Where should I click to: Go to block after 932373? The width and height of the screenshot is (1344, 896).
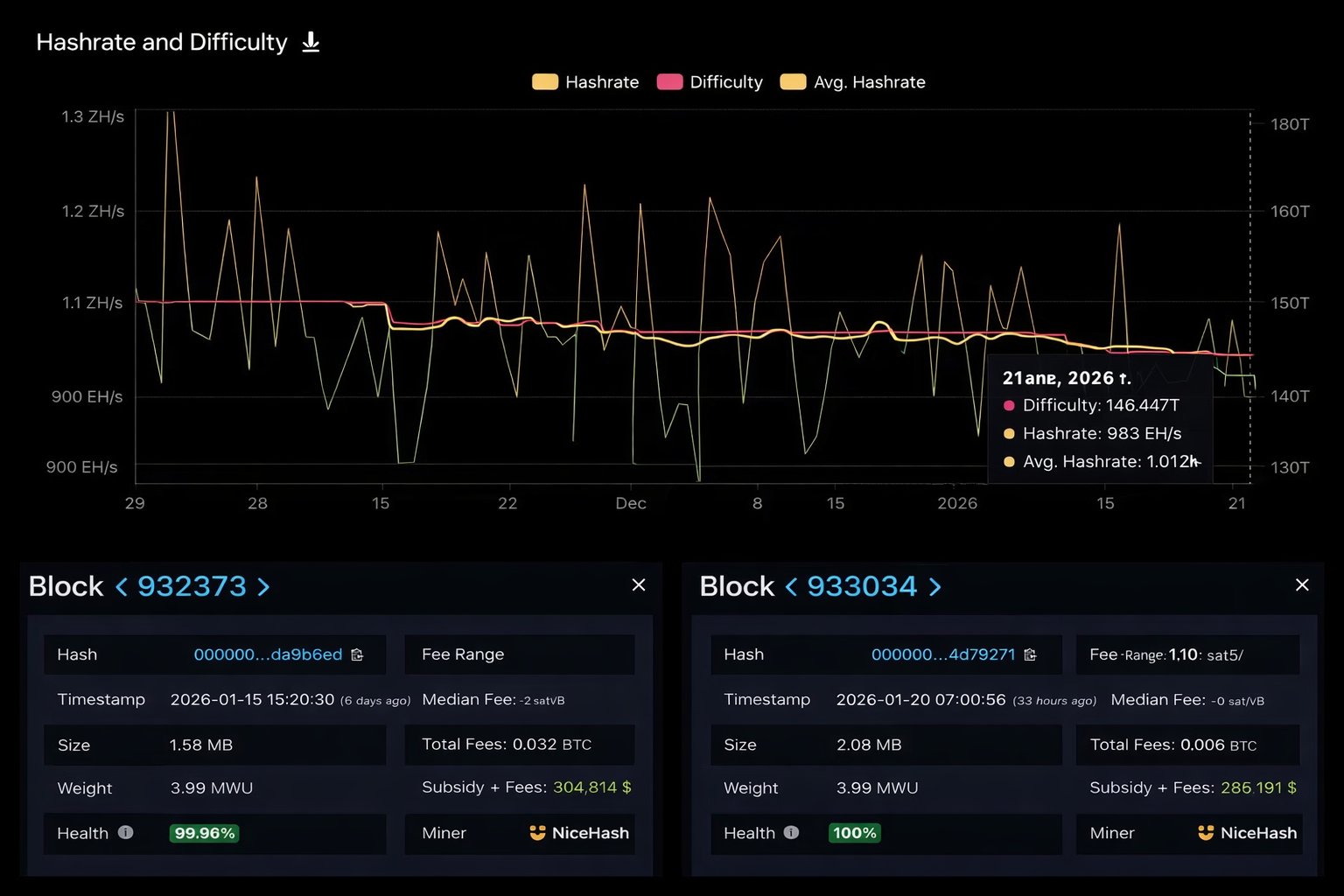(263, 586)
